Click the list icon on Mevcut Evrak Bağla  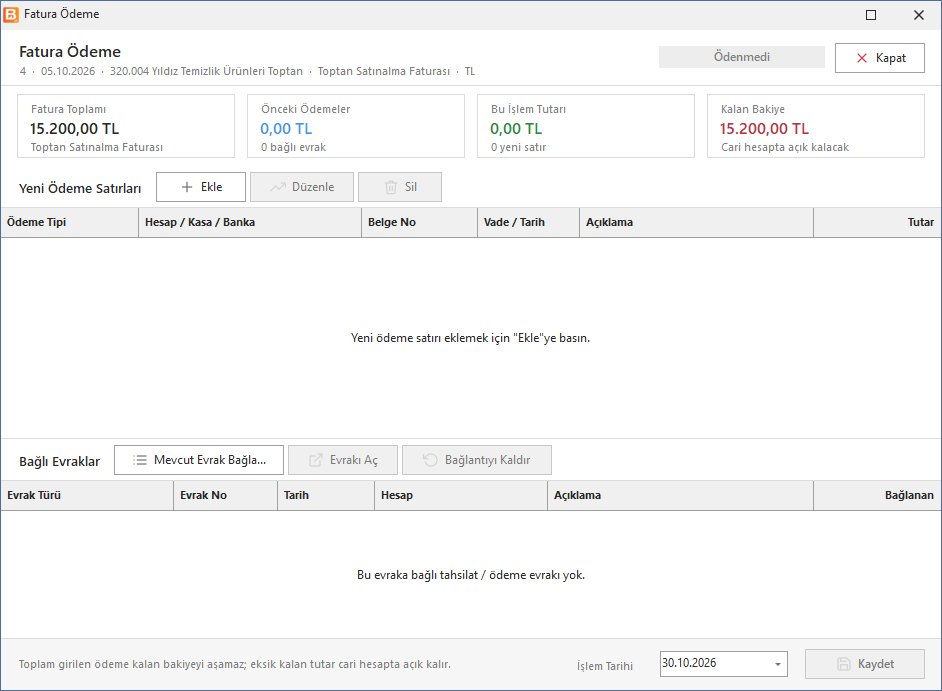[140, 460]
